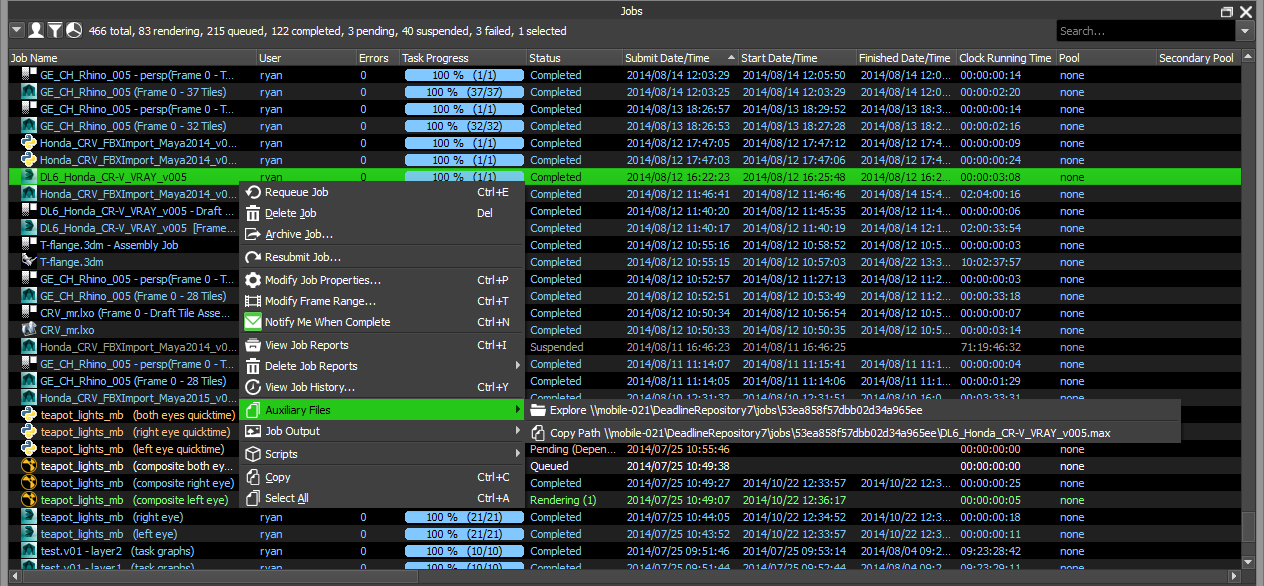
Task: Choose Requeue Job from context menu
Action: [x=382, y=192]
